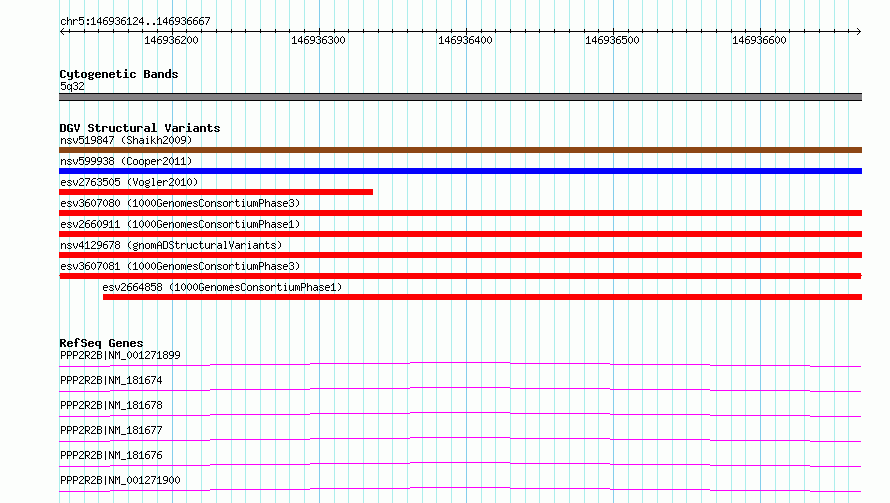
Task: Click the esv2664858 (1000GenomesConsortiumPhase1) label
Action: click(222, 287)
